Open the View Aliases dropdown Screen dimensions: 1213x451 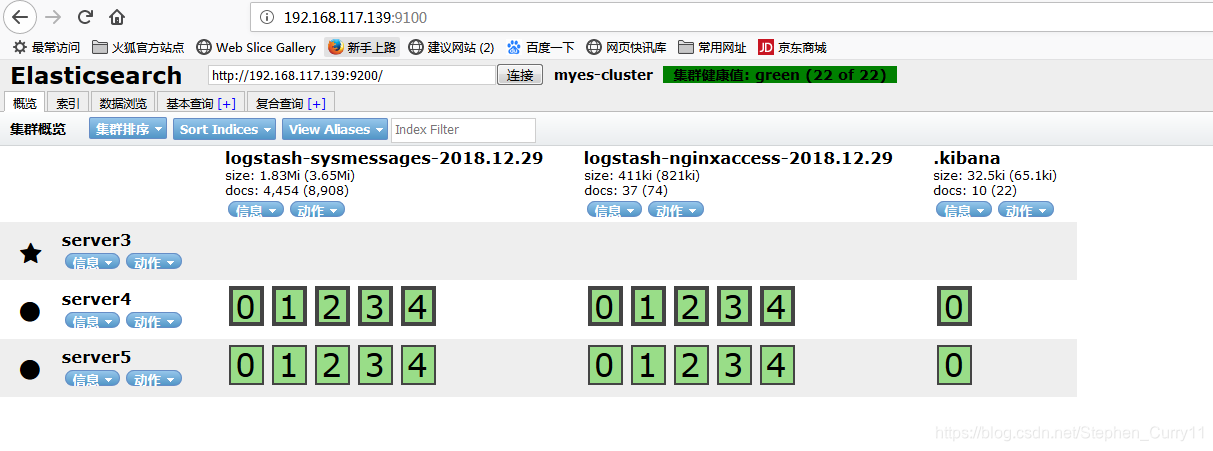point(335,129)
